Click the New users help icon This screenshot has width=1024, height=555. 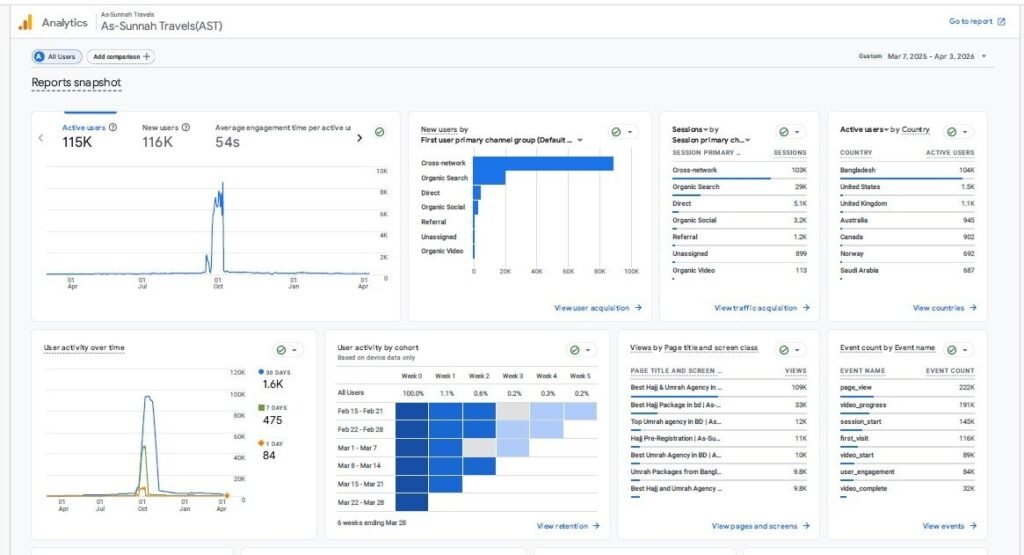[x=186, y=128]
